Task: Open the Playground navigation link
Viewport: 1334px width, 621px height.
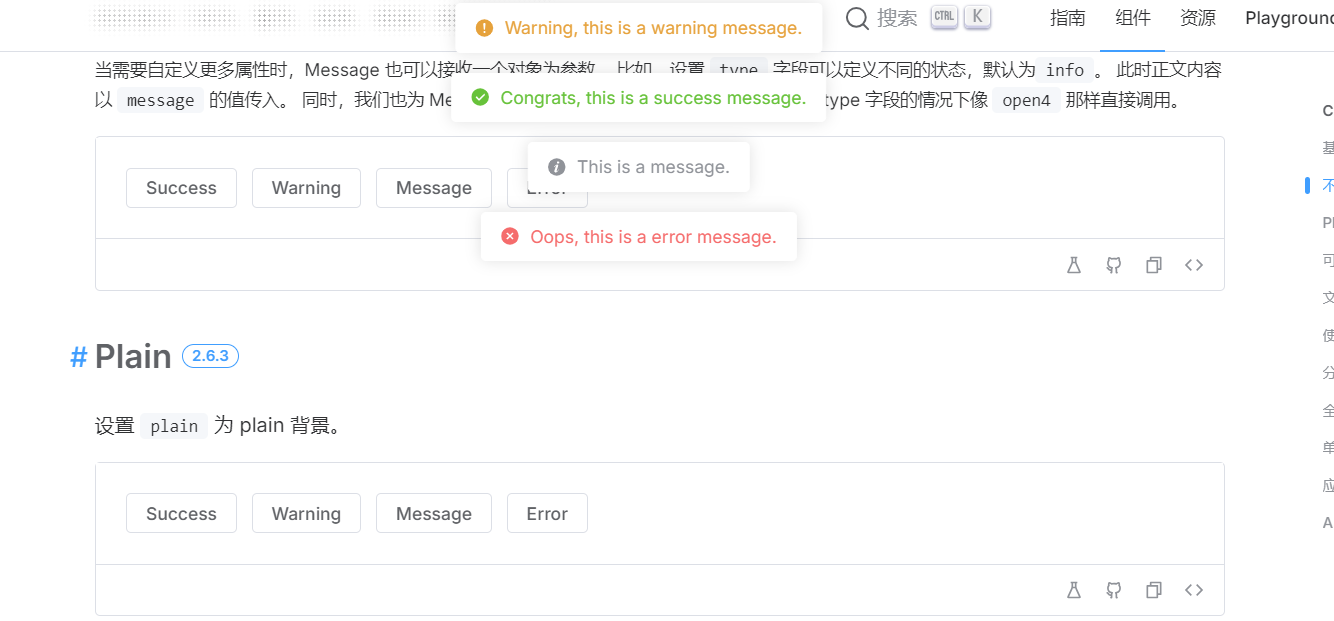Action: tap(1289, 18)
